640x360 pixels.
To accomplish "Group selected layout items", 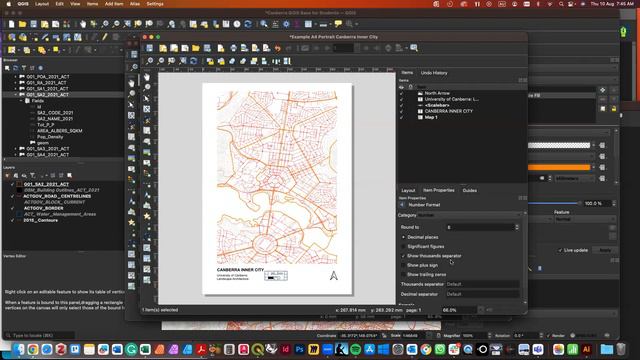I will click(232, 61).
